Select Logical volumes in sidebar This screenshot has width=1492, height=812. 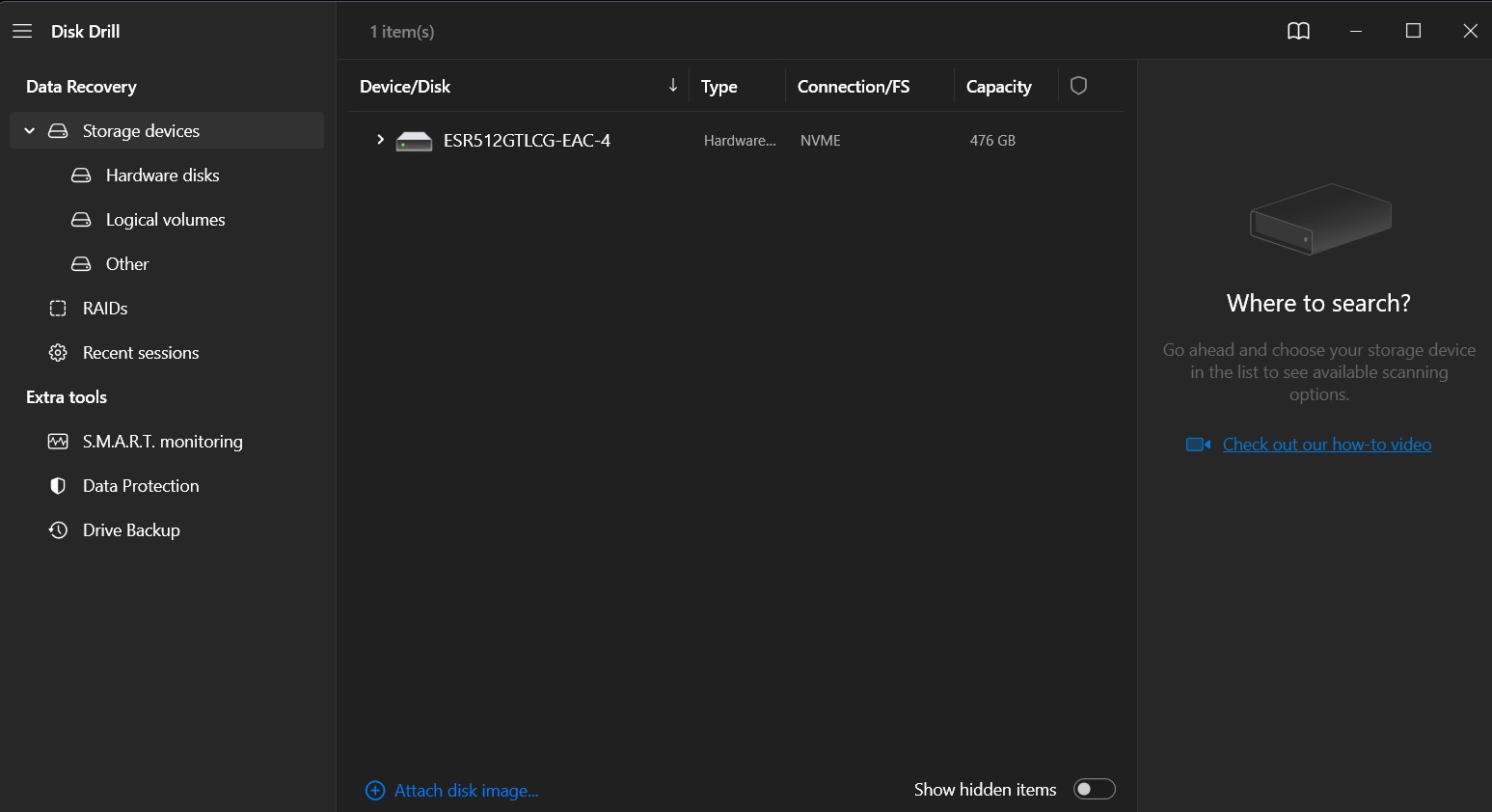(x=167, y=220)
